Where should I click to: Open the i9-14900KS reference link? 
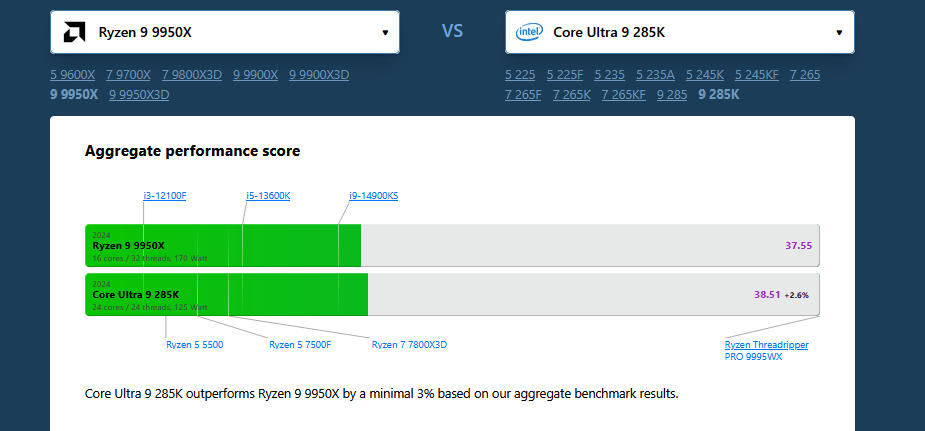373,196
